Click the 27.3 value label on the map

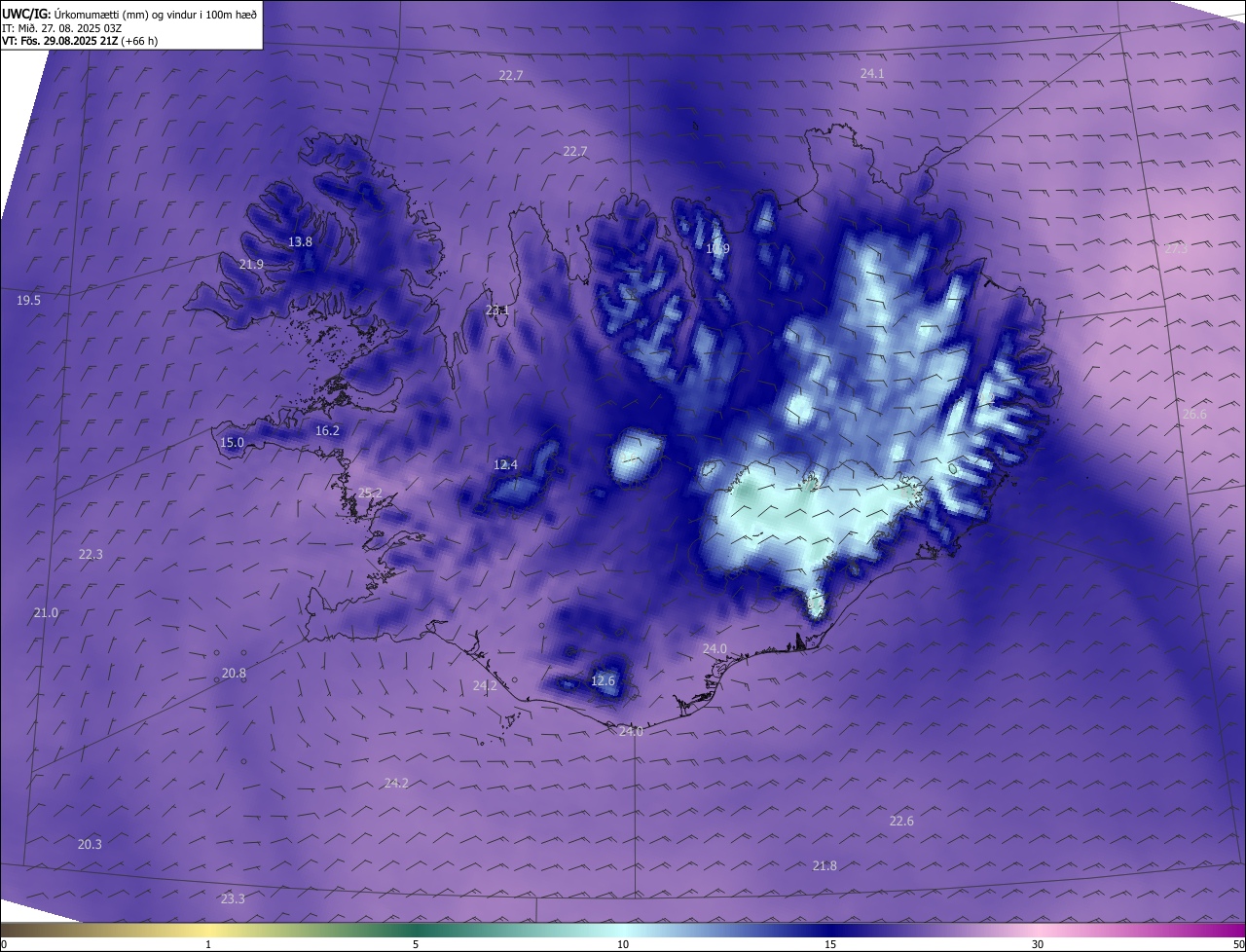coord(1176,249)
